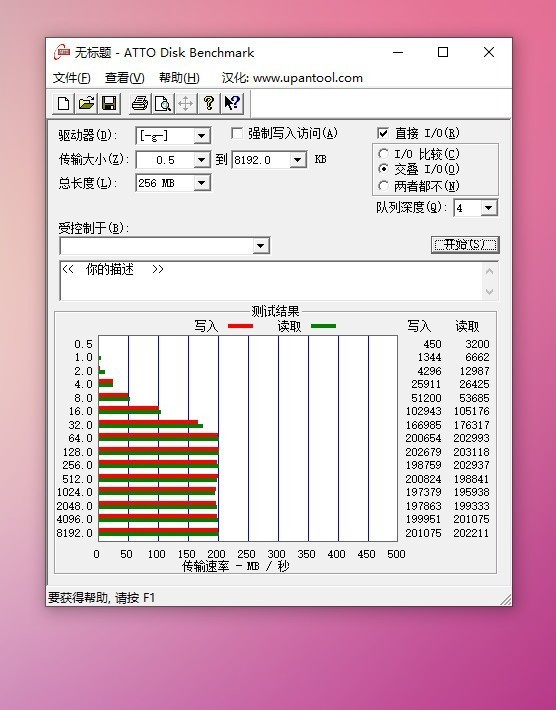The height and width of the screenshot is (710, 556).
Task: Select the 交叠 I/O(O) radio button
Action: [x=383, y=169]
